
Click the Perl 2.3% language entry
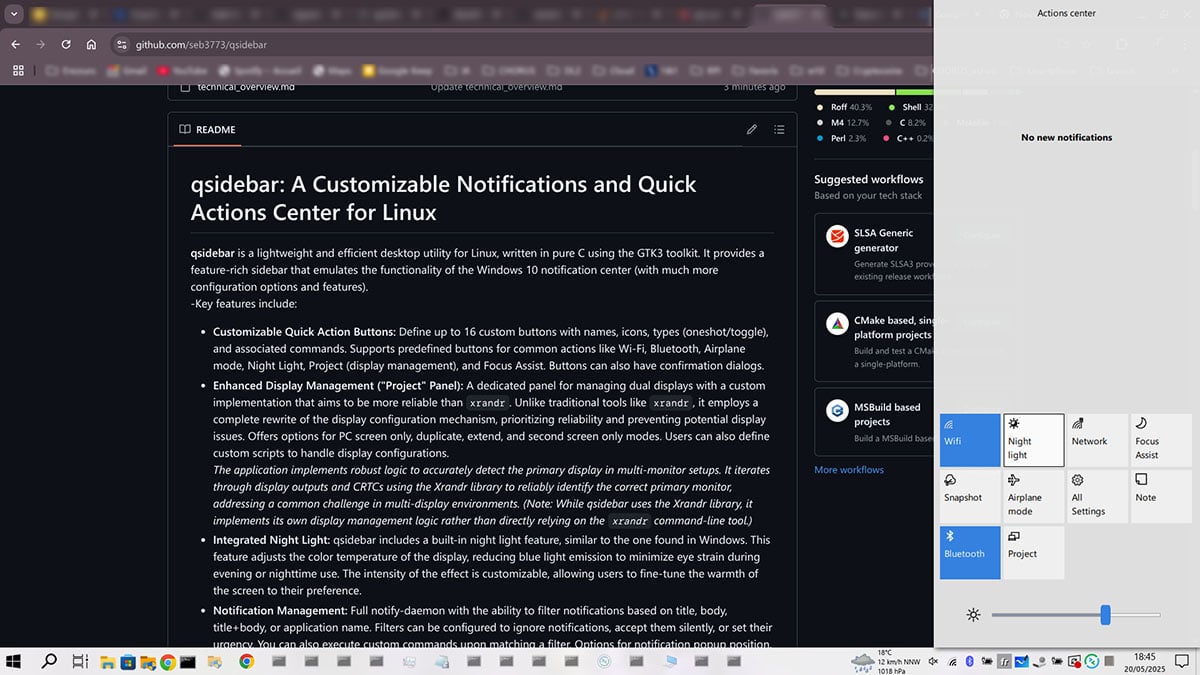pos(841,139)
